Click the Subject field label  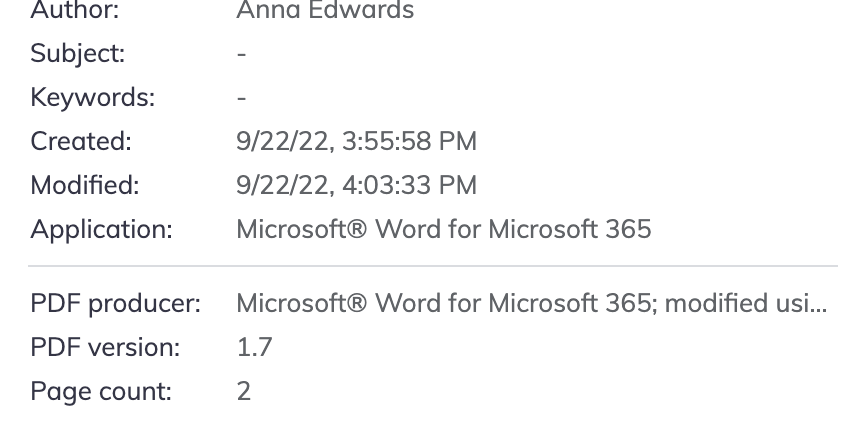click(78, 54)
